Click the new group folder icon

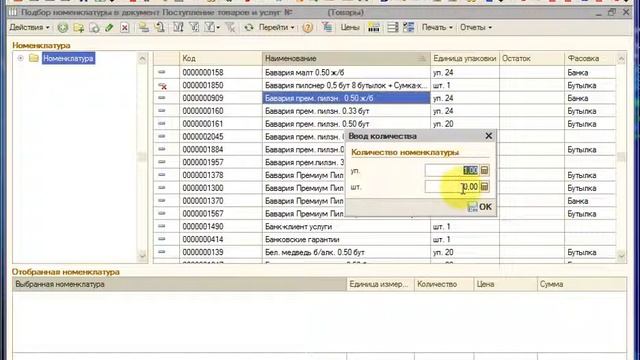(78, 28)
